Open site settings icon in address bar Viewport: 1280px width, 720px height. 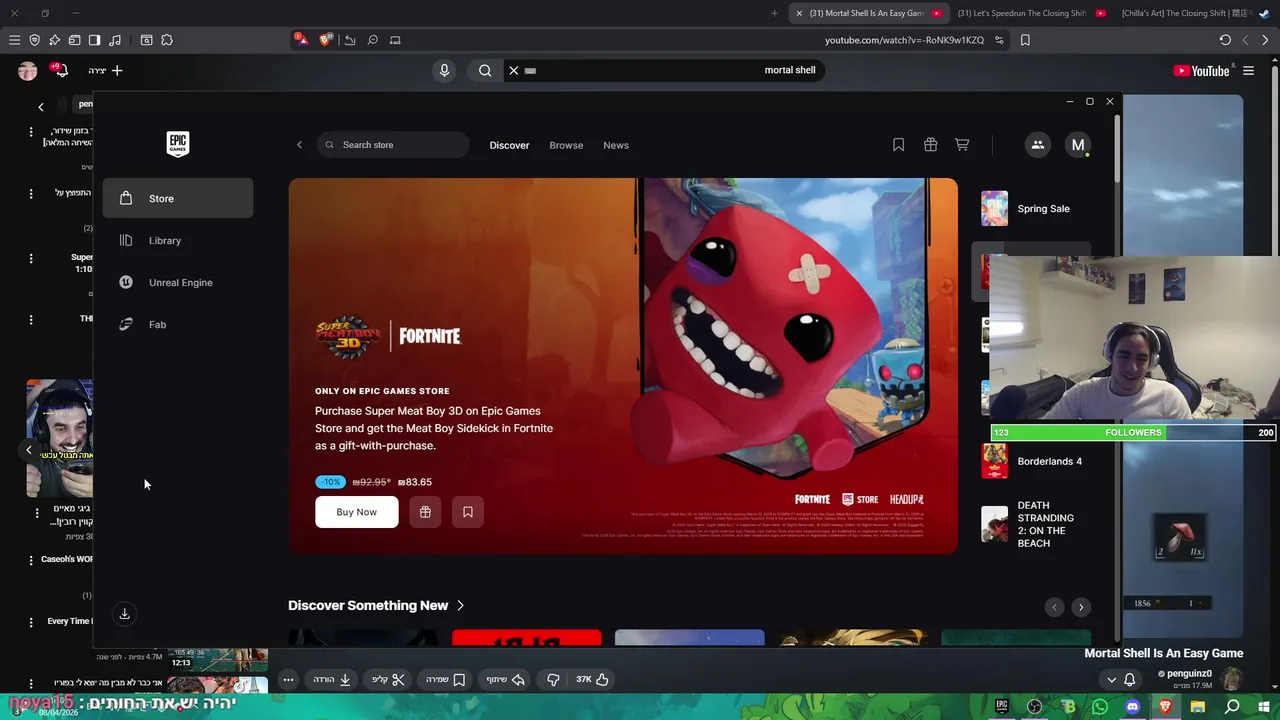(x=999, y=40)
